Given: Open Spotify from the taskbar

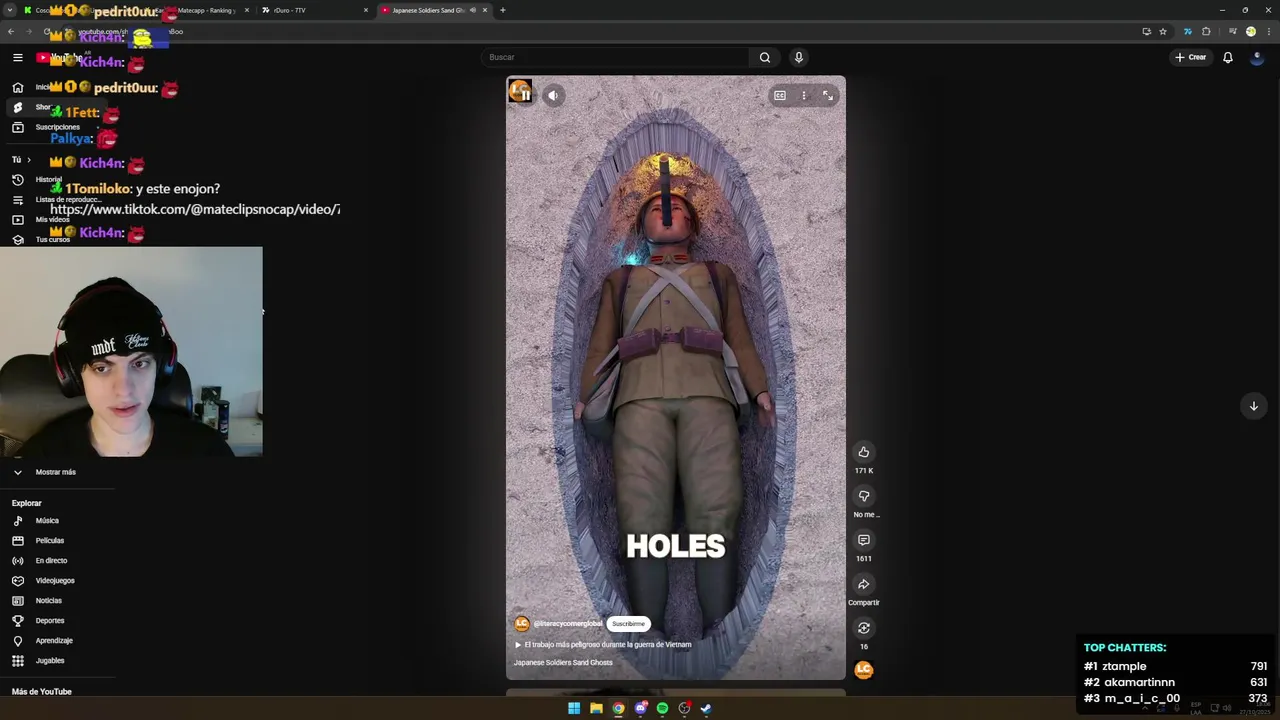Looking at the screenshot, I should click(x=662, y=708).
